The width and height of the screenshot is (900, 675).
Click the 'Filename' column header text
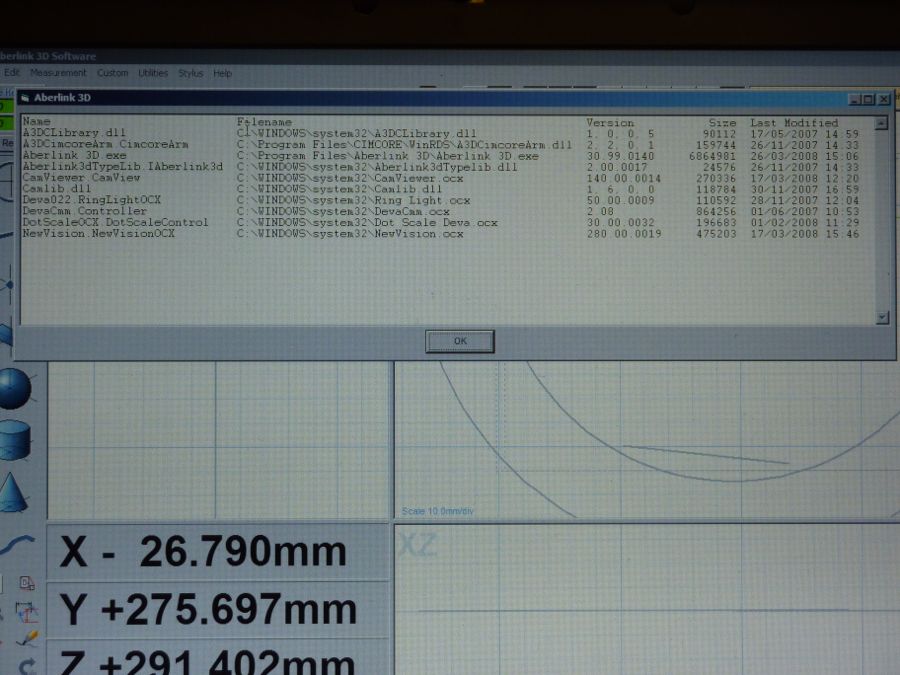point(264,122)
